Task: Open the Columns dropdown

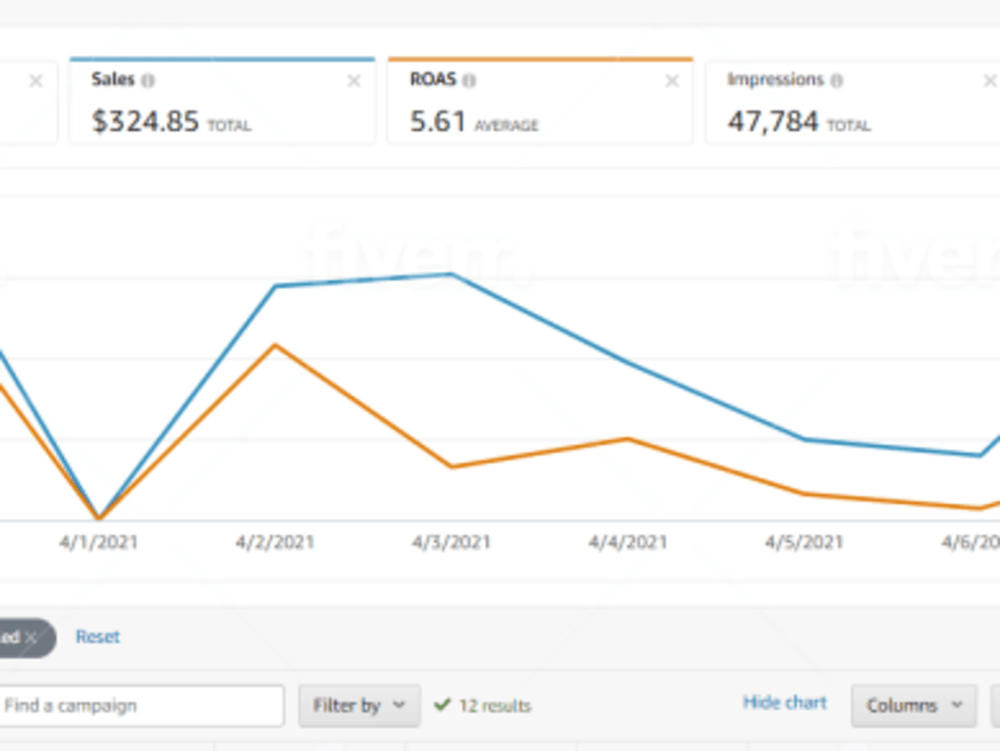Action: [x=914, y=706]
